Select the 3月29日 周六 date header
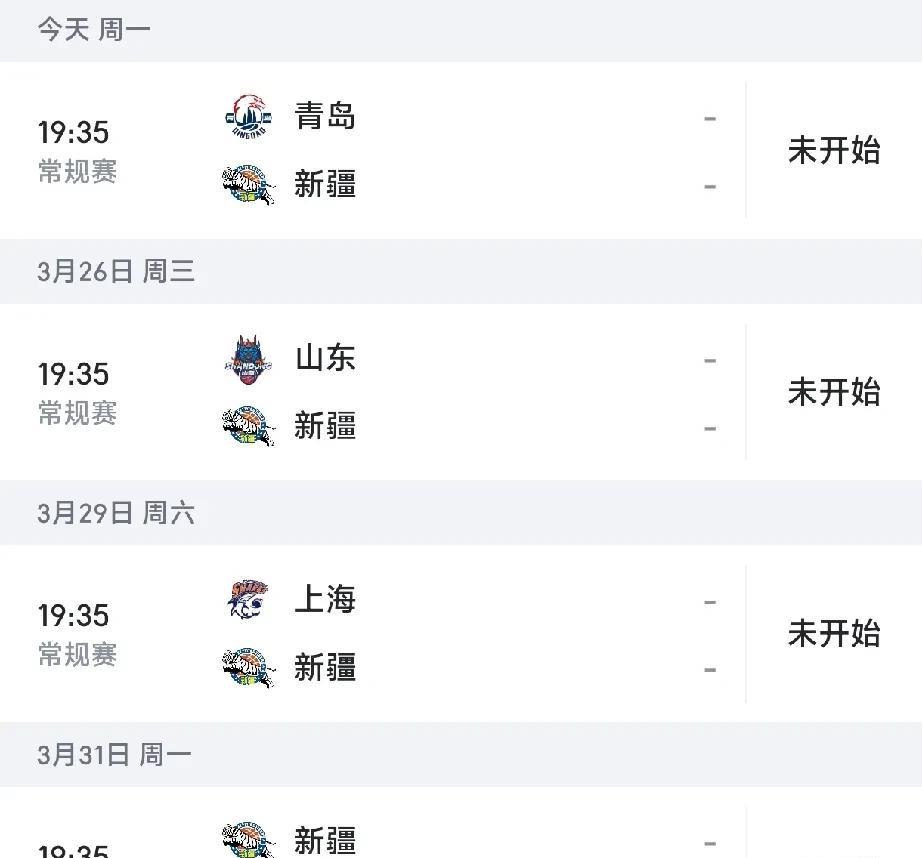Image resolution: width=922 pixels, height=858 pixels. click(x=116, y=513)
